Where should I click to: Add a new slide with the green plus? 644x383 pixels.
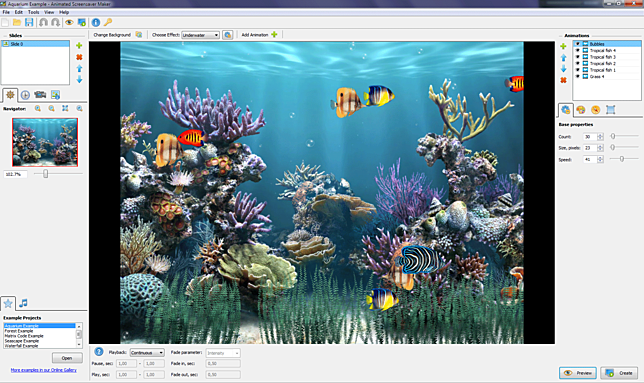(x=79, y=46)
